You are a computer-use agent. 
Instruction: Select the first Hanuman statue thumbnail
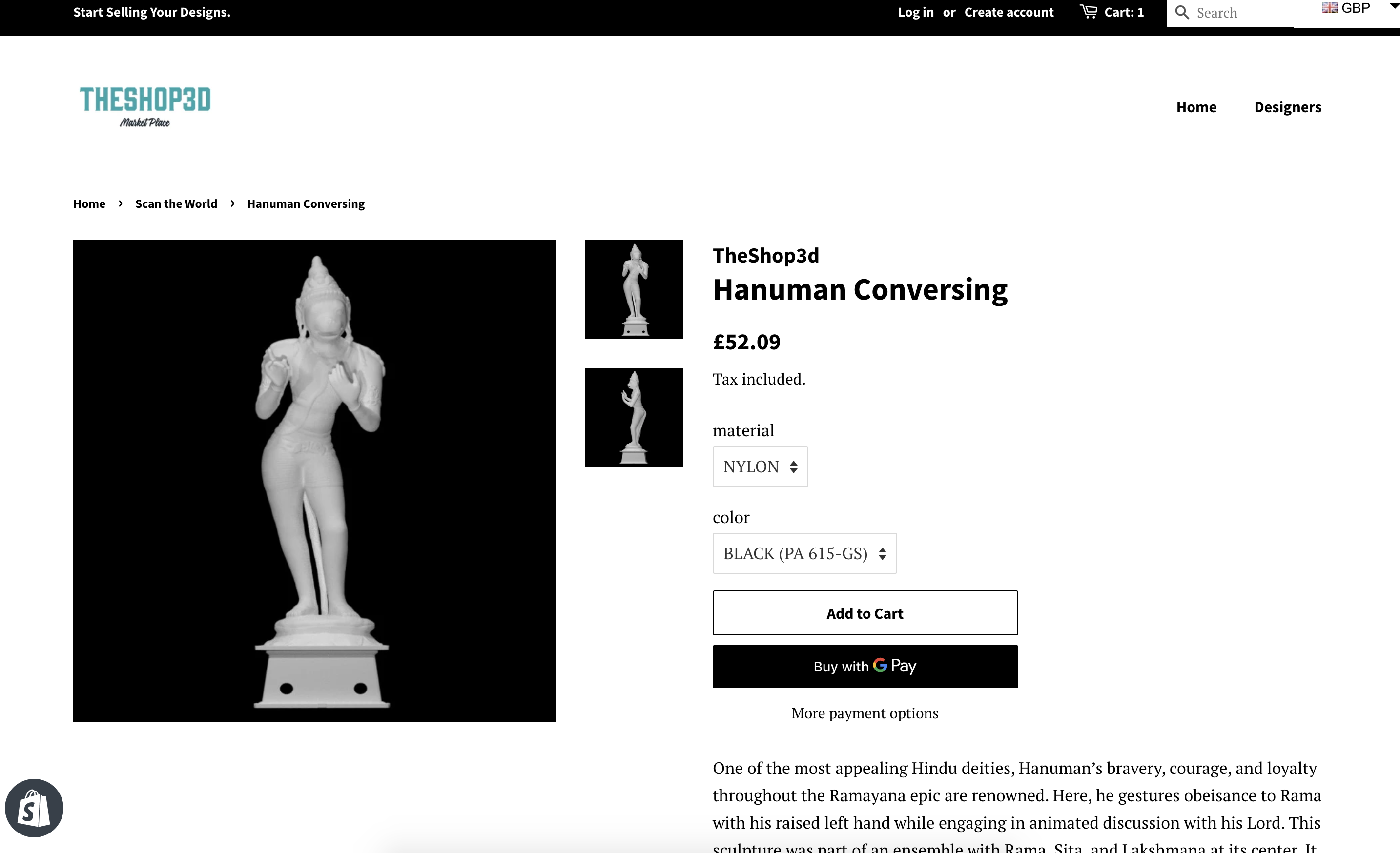tap(634, 289)
